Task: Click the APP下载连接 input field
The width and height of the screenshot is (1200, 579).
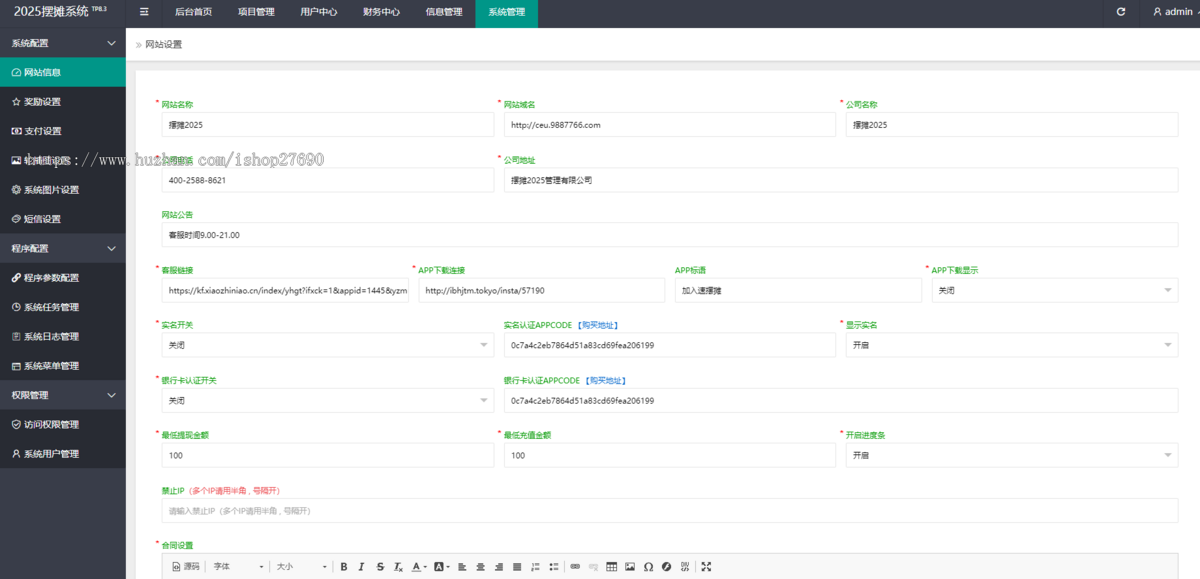Action: pyautogui.click(x=541, y=290)
